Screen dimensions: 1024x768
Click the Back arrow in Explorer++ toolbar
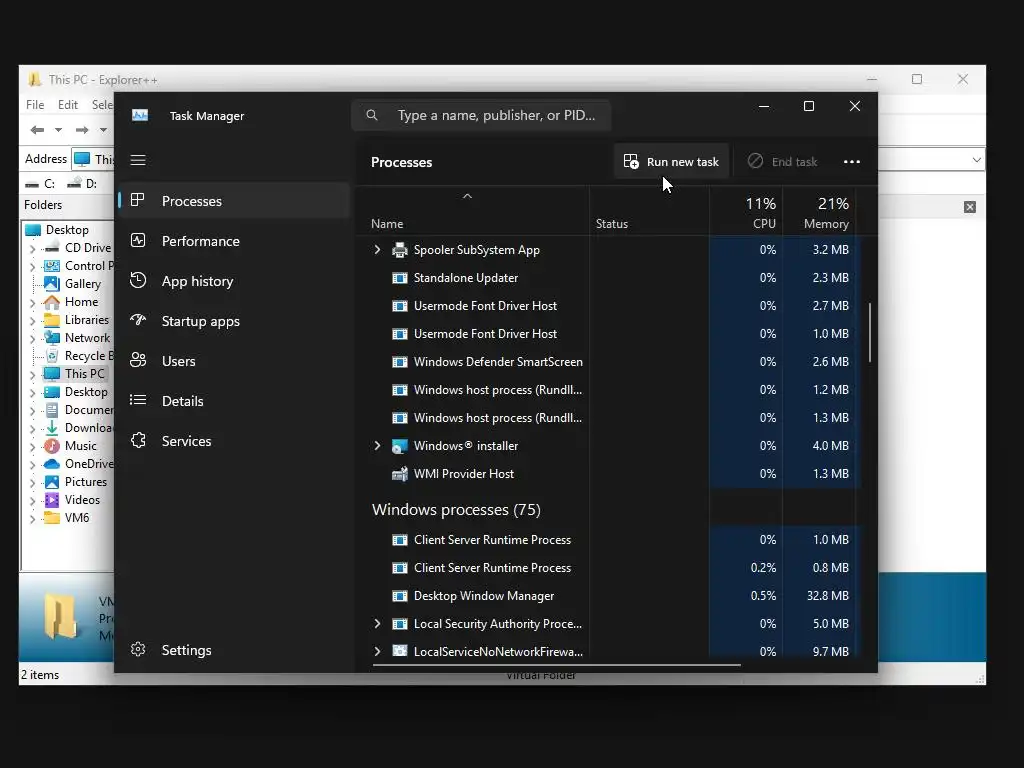37,130
